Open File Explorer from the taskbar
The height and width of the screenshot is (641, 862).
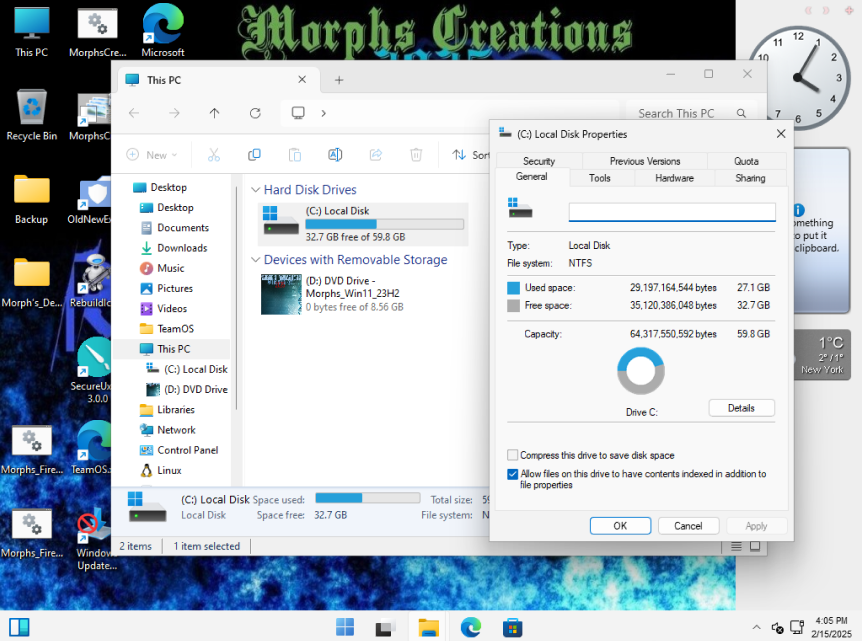point(429,627)
